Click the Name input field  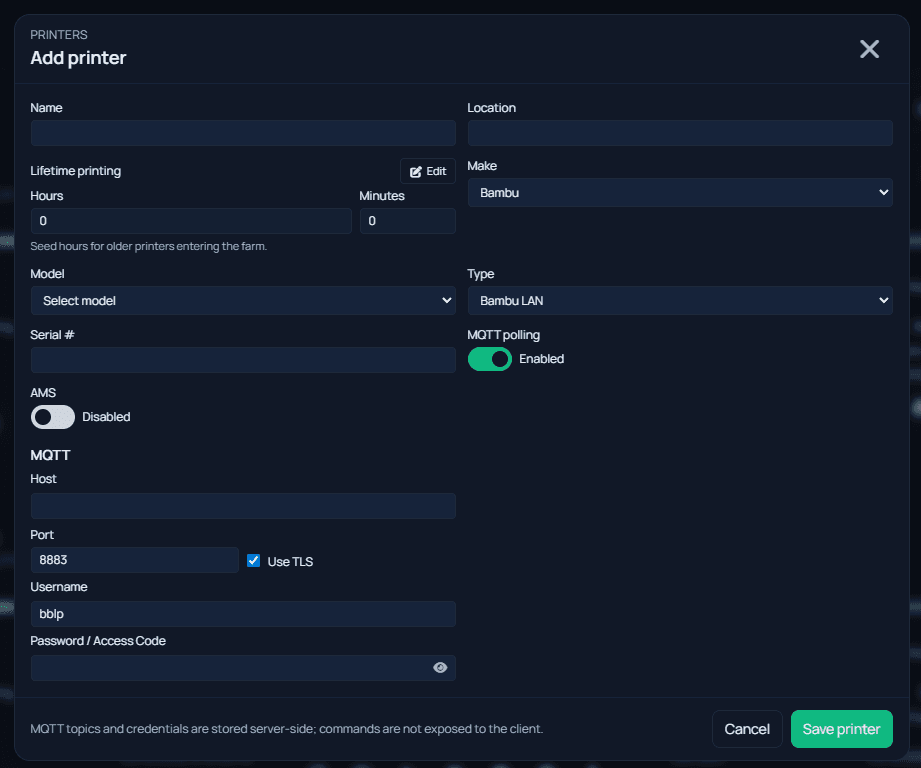coord(242,132)
